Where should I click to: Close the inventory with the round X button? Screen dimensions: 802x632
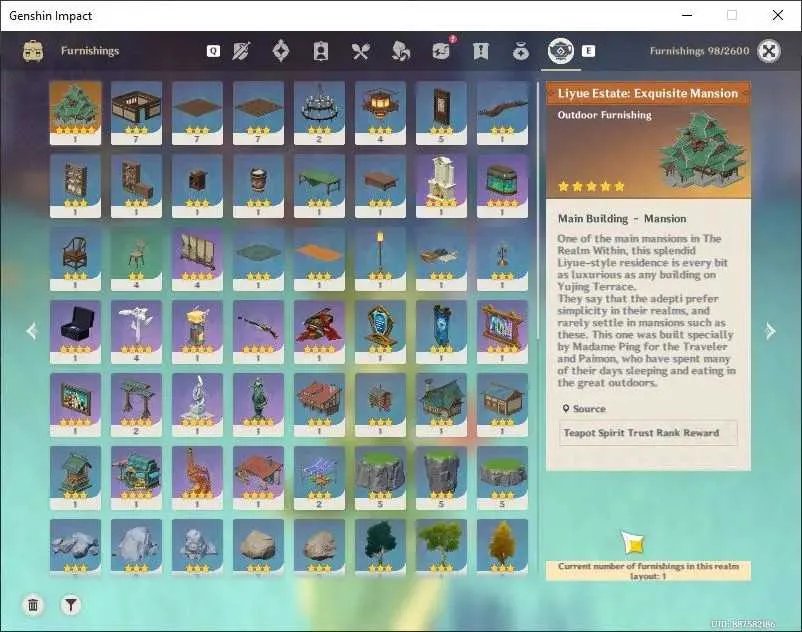pyautogui.click(x=769, y=51)
